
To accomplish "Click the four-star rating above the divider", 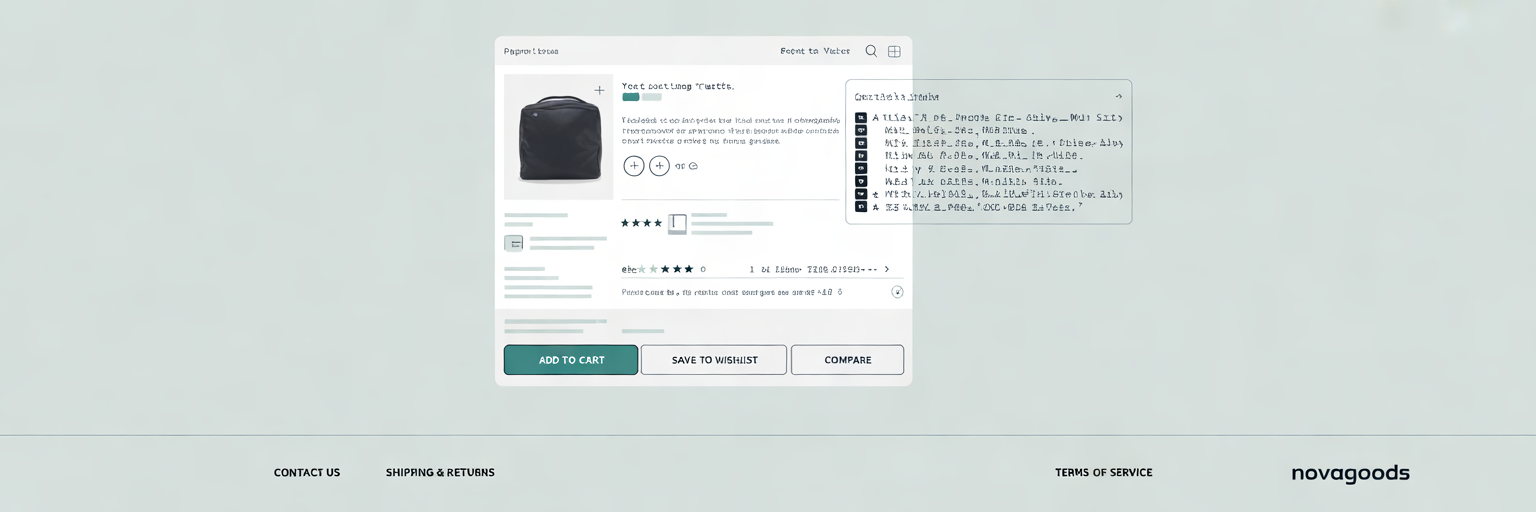I will coord(641,223).
